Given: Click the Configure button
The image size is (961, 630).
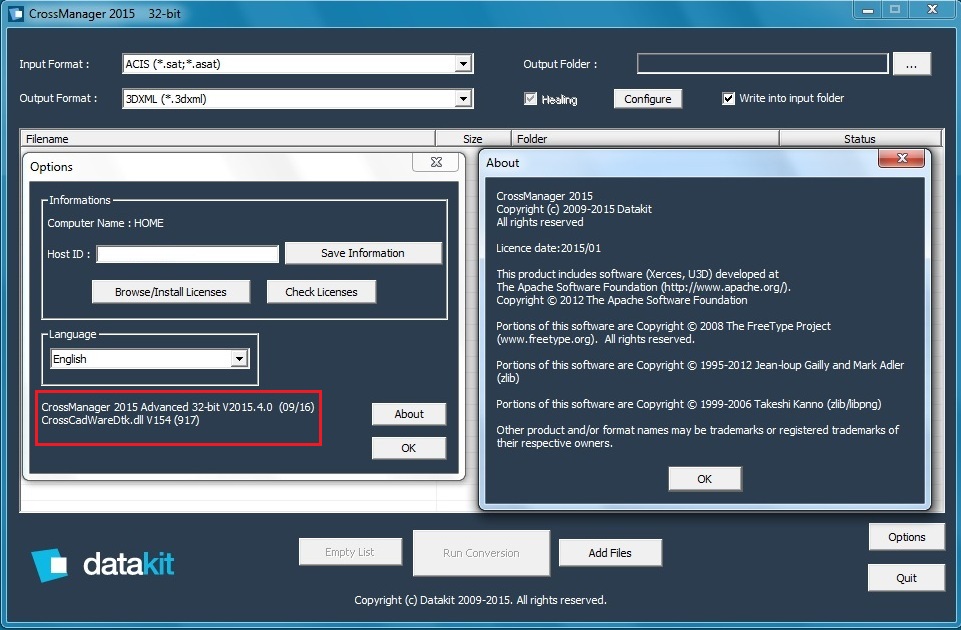Looking at the screenshot, I should [x=648, y=99].
